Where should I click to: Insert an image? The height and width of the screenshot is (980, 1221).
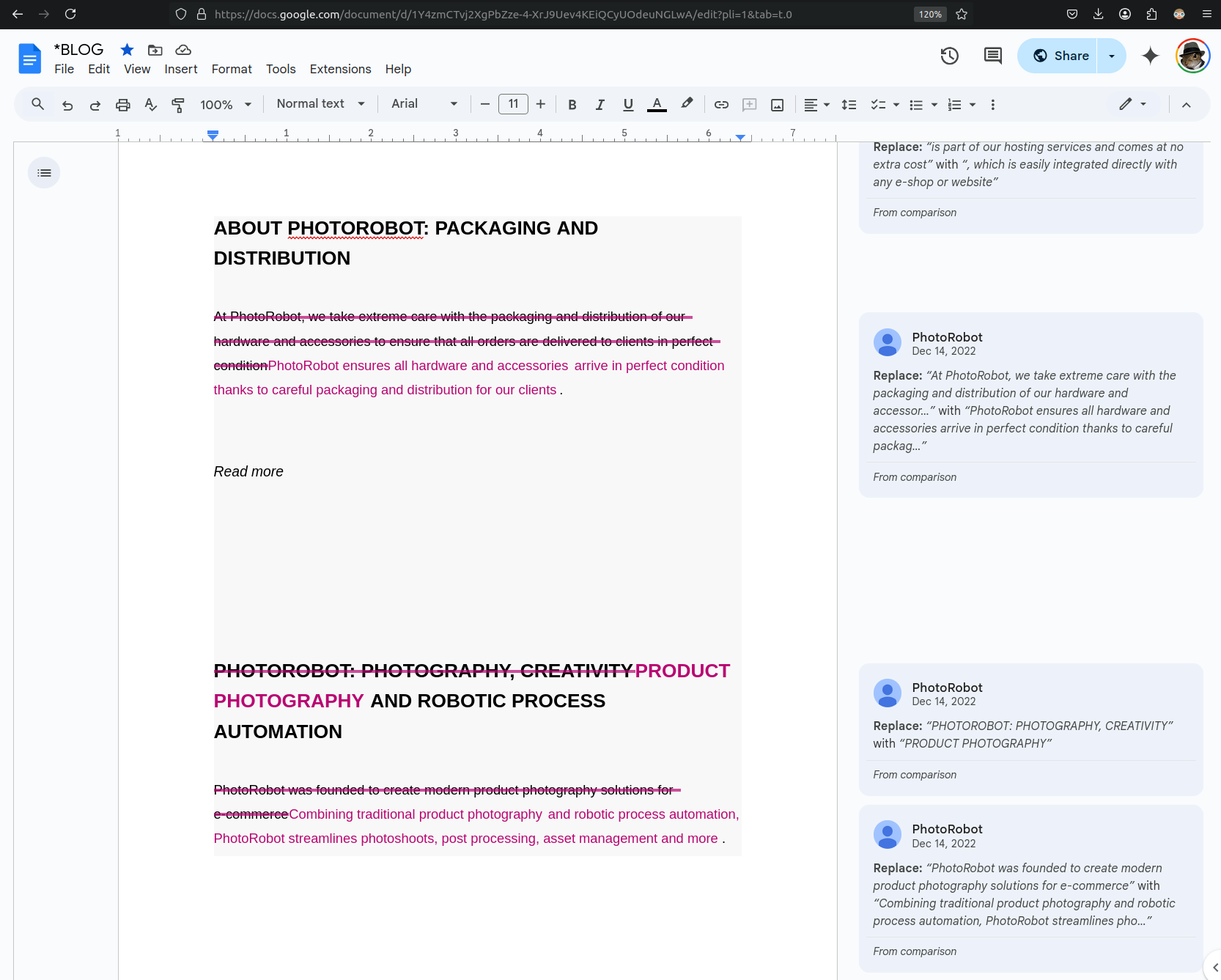click(778, 105)
